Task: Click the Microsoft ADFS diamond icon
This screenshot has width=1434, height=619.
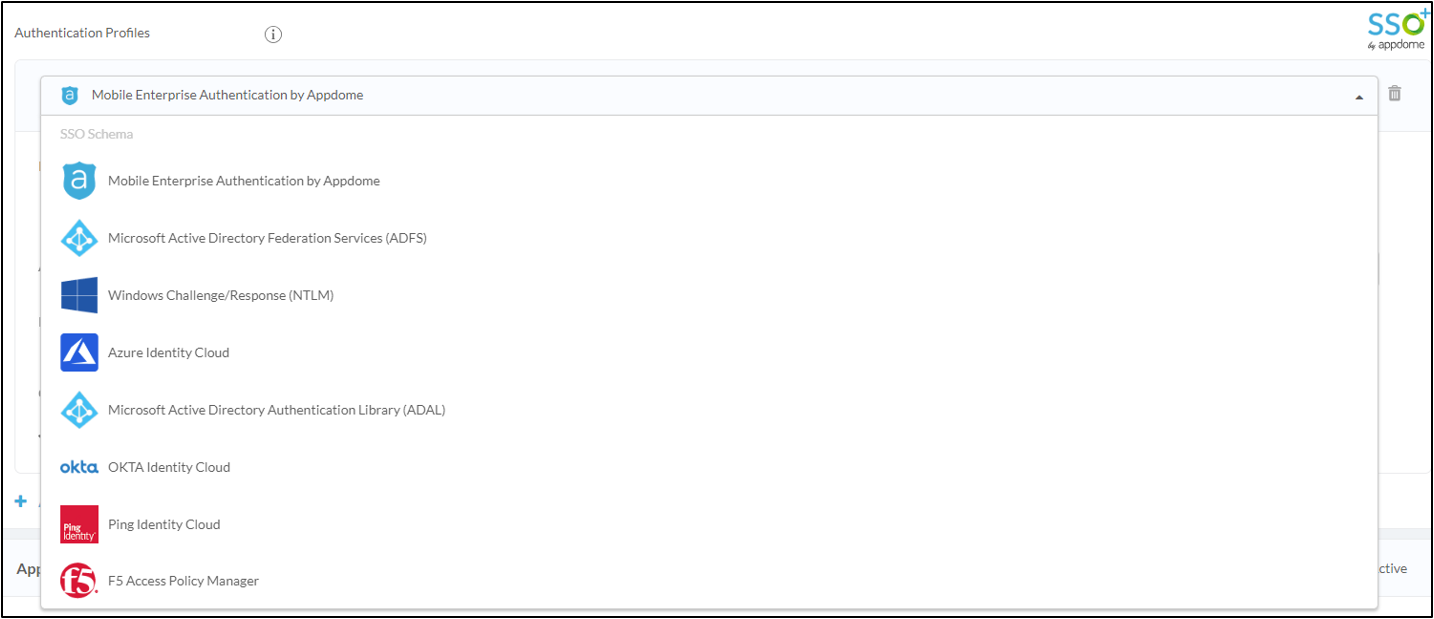Action: coord(79,238)
